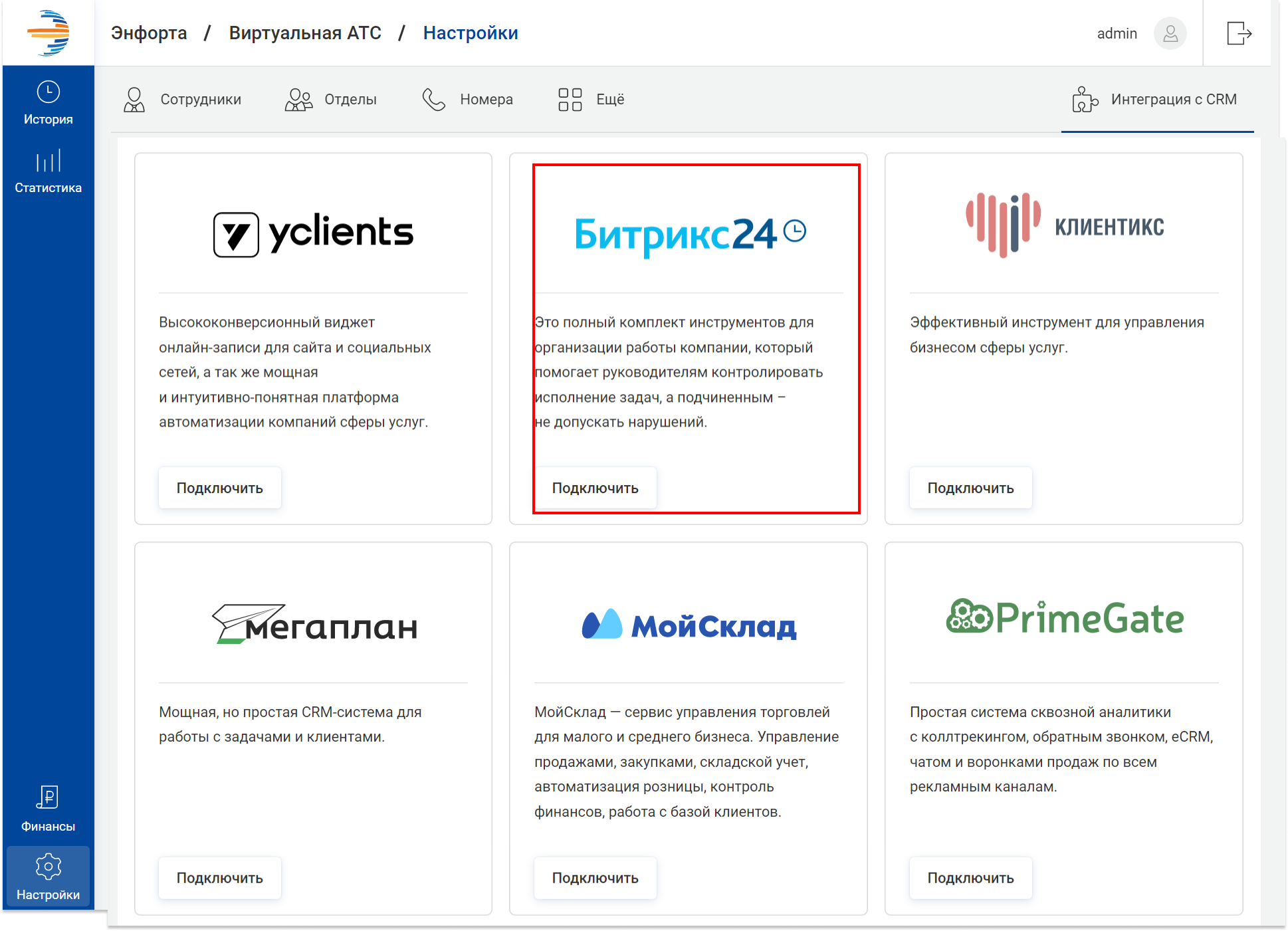Go to Виртуальная АТС in breadcrumb
Viewport: 1288px width, 931px height.
coord(305,33)
